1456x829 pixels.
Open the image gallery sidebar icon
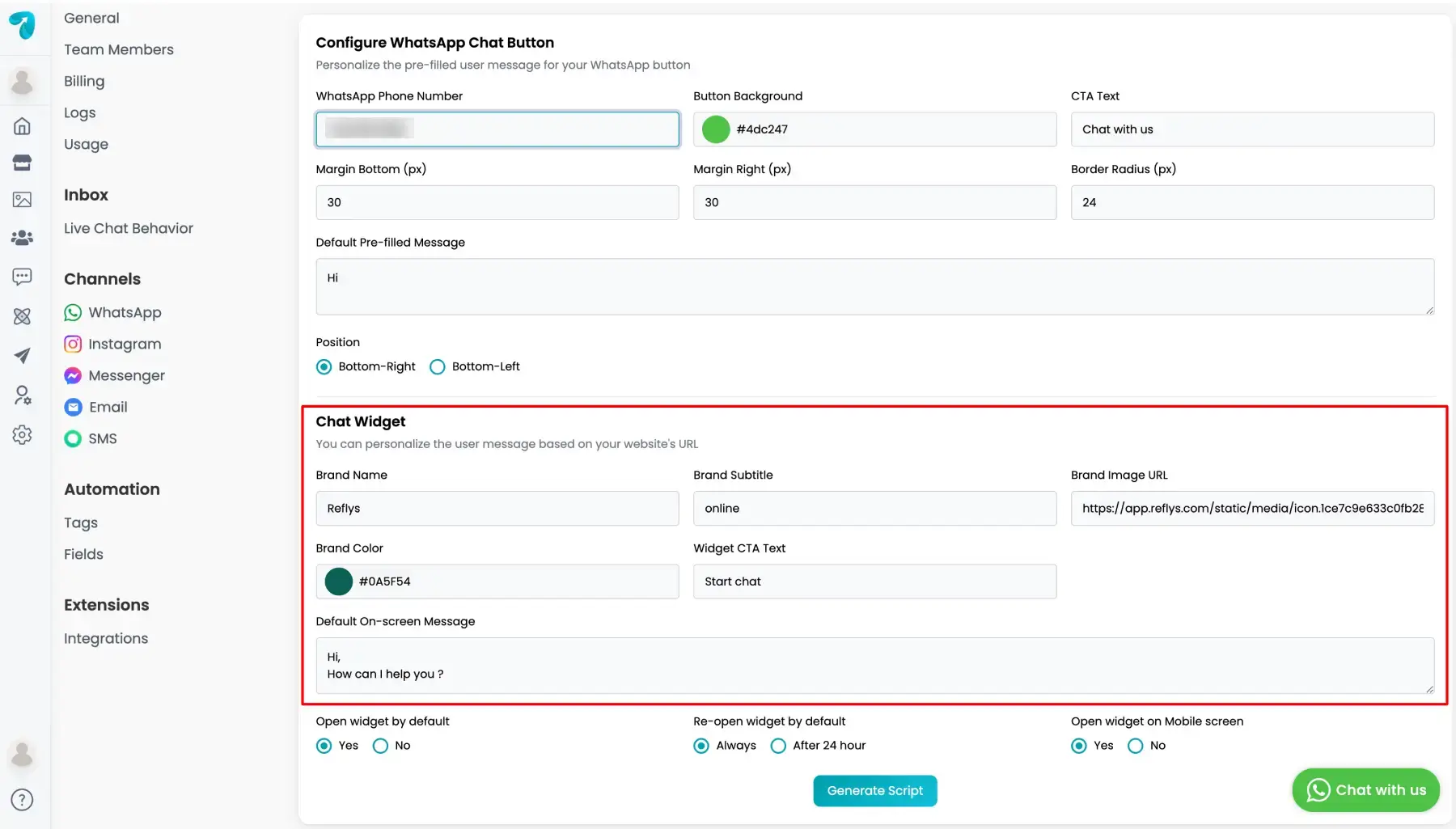pos(23,199)
